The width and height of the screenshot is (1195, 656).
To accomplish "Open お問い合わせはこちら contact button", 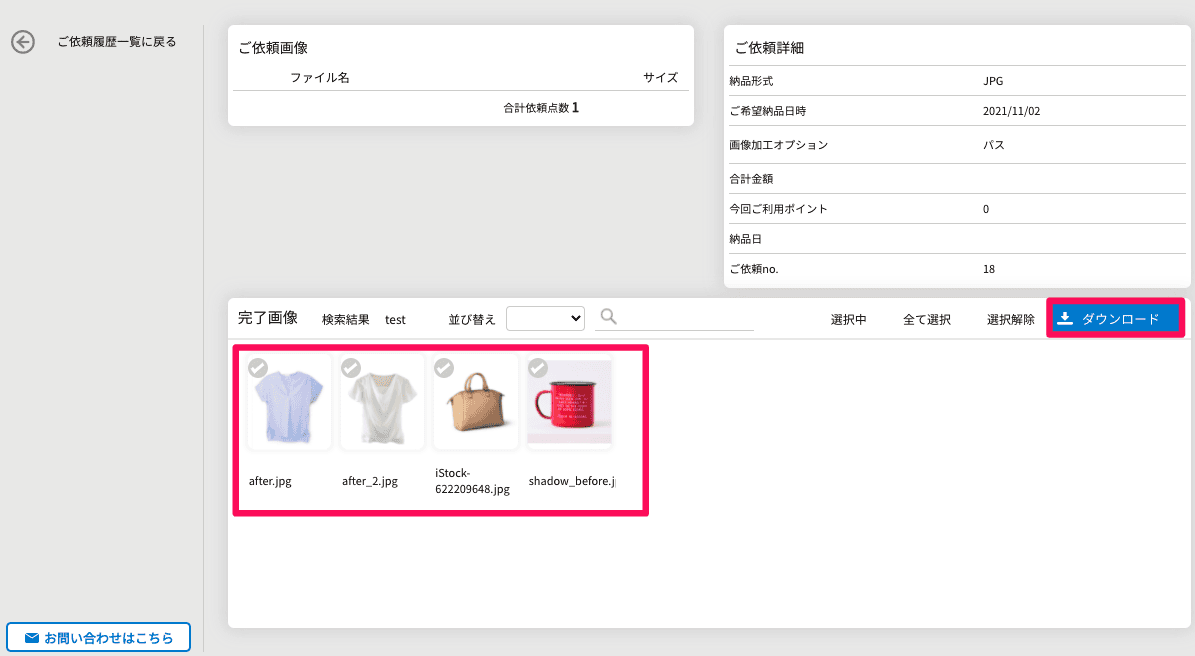I will (x=98, y=638).
